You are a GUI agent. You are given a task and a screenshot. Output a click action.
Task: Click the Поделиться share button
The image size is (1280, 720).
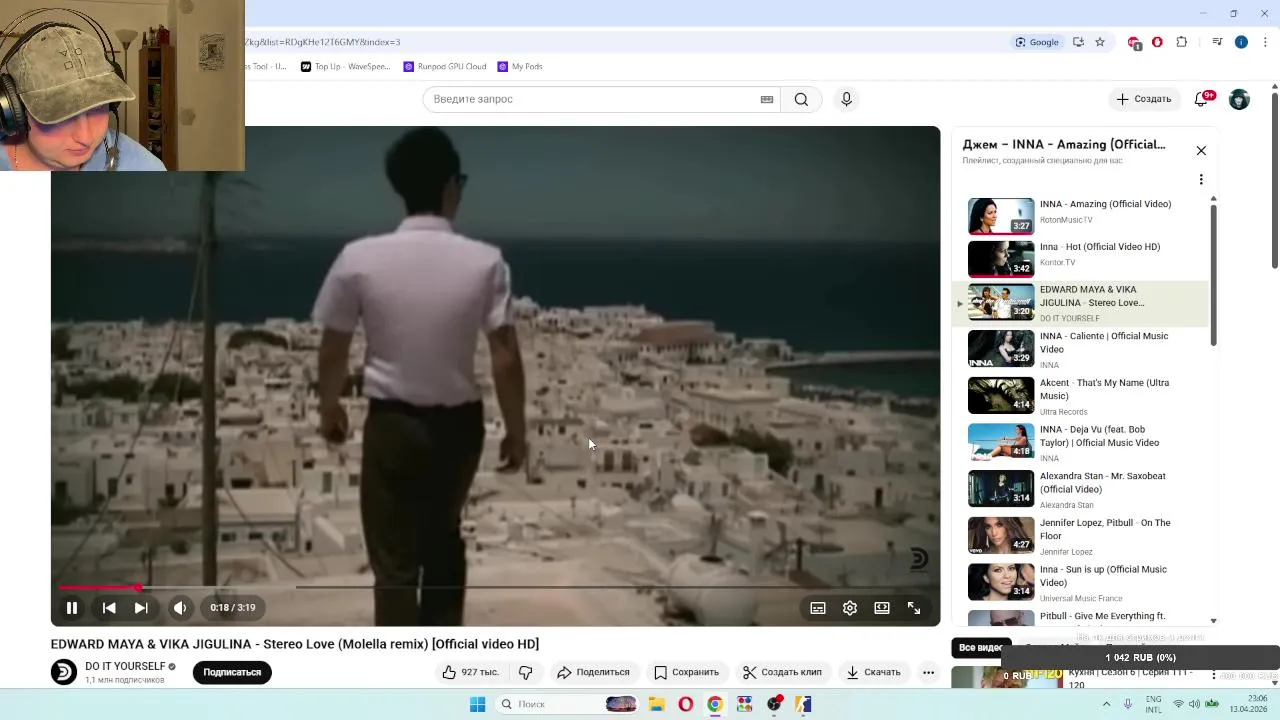point(593,672)
